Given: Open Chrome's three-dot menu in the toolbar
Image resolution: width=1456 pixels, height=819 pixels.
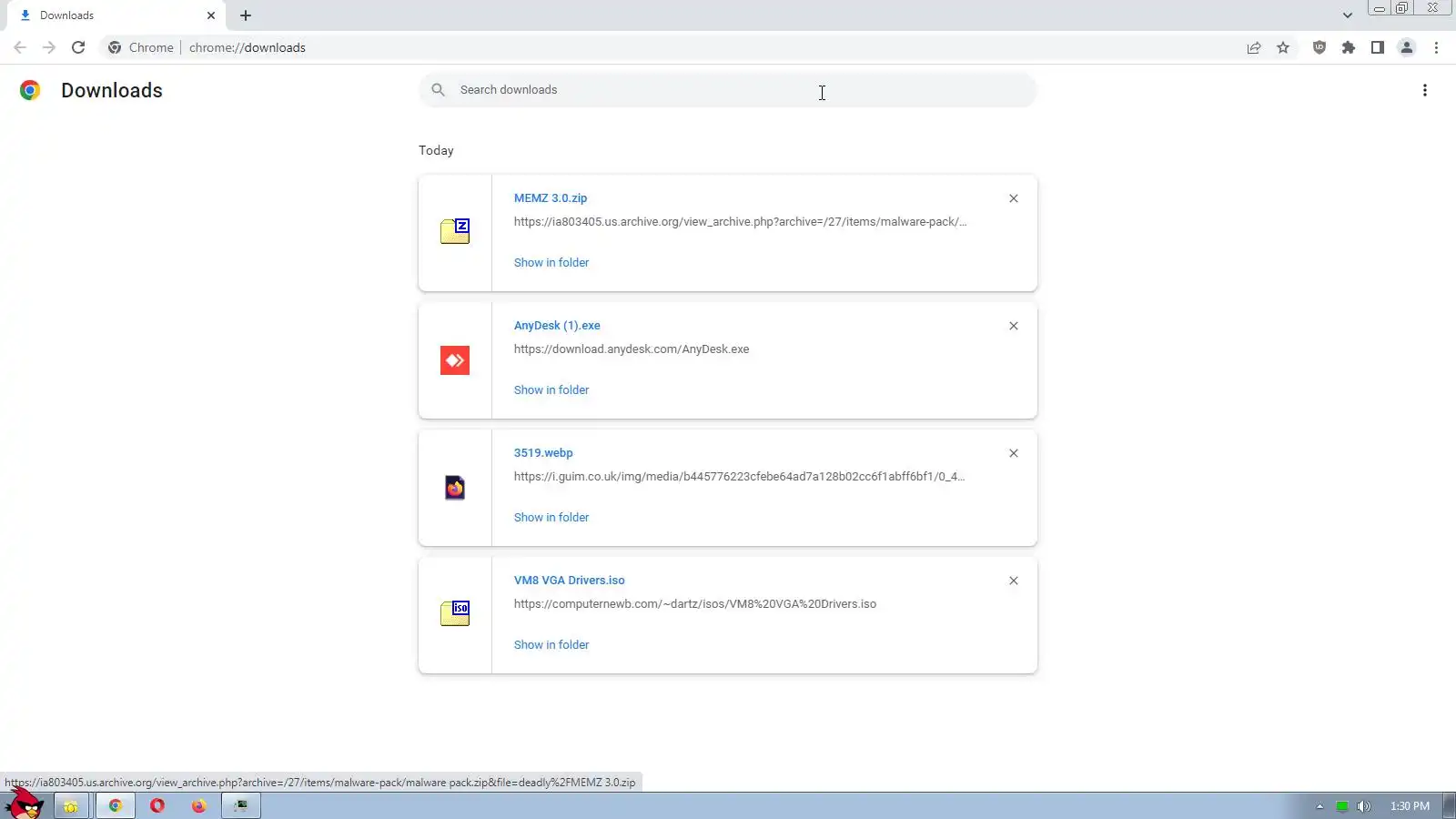Looking at the screenshot, I should tap(1436, 47).
